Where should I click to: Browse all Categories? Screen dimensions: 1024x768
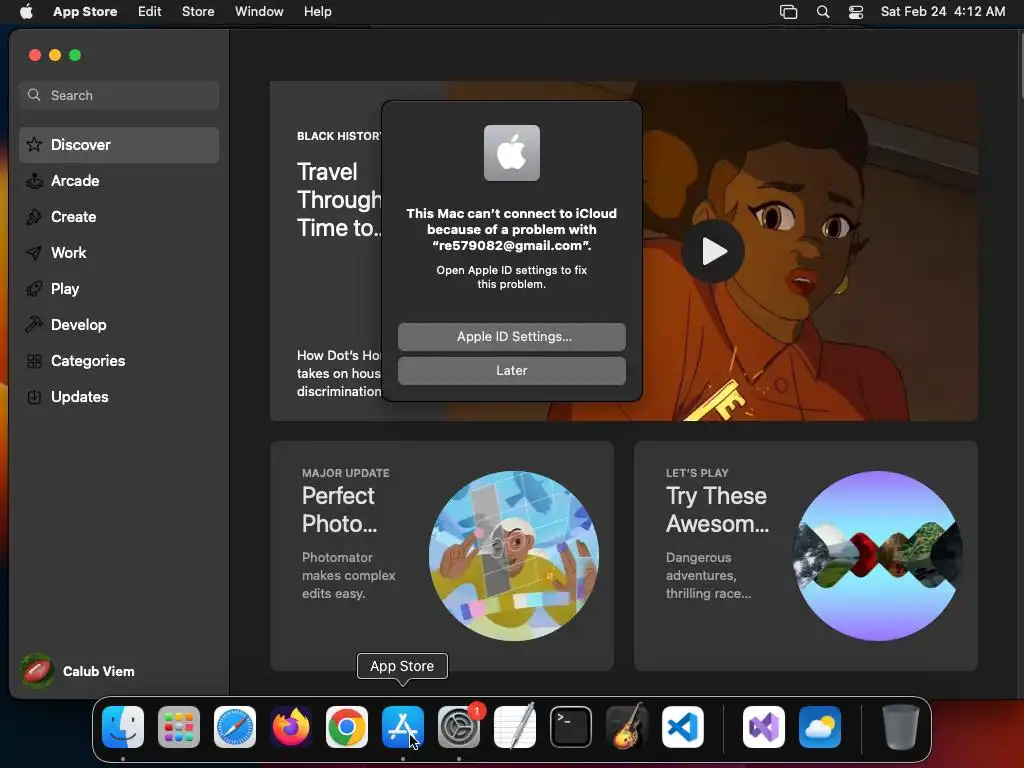(119, 360)
